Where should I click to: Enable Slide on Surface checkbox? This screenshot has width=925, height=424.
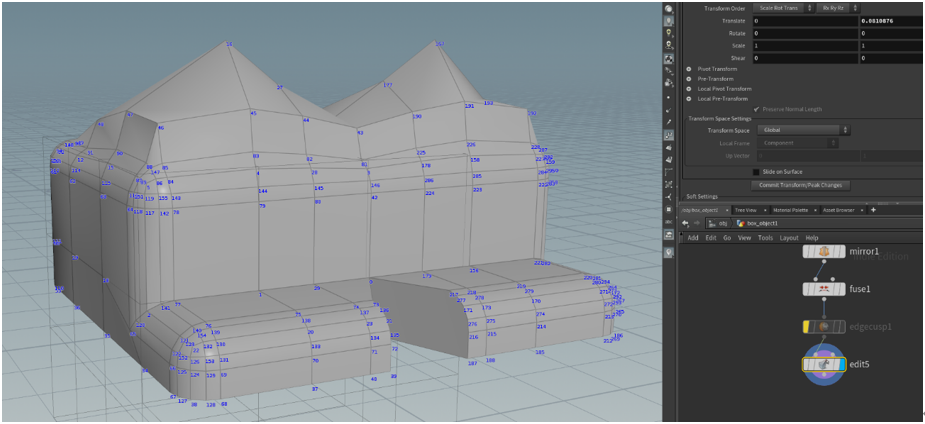755,172
